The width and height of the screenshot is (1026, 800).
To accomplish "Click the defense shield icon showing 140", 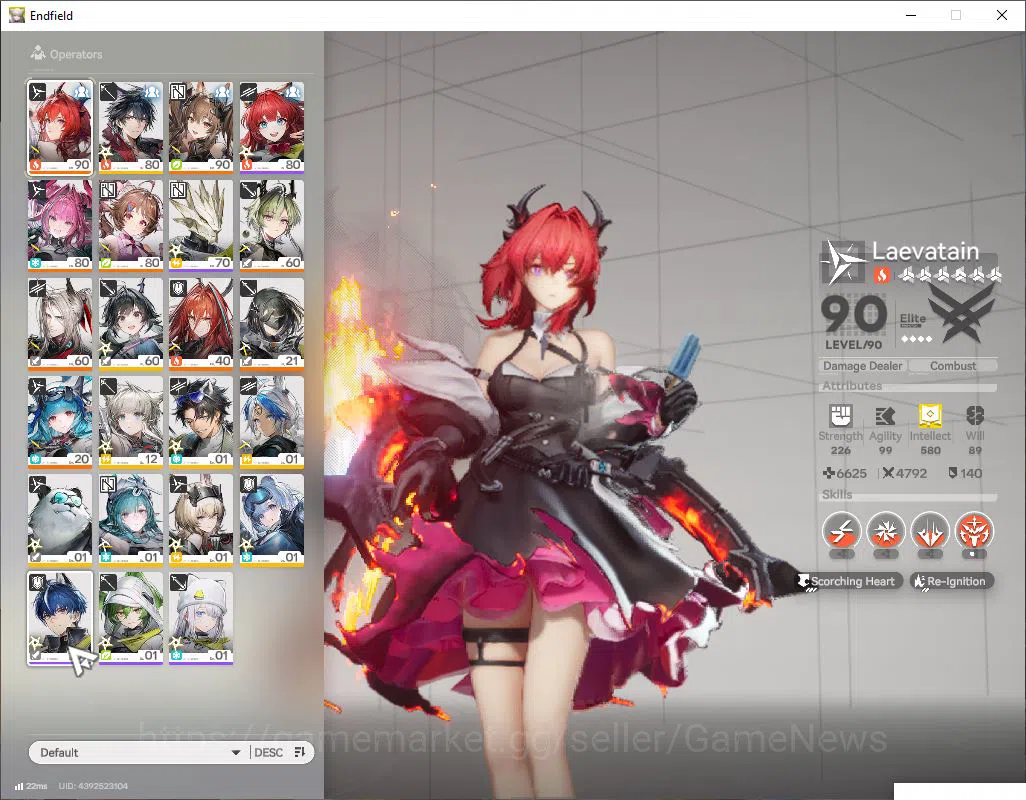I will (x=953, y=472).
